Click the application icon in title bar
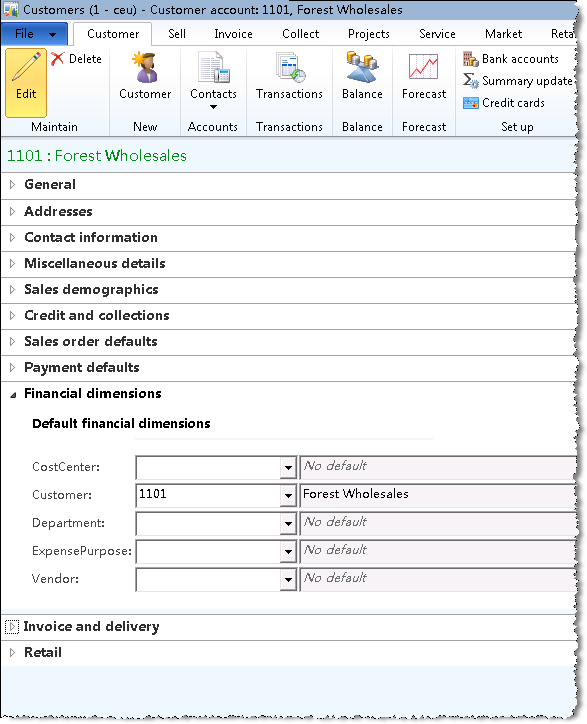 (10, 10)
